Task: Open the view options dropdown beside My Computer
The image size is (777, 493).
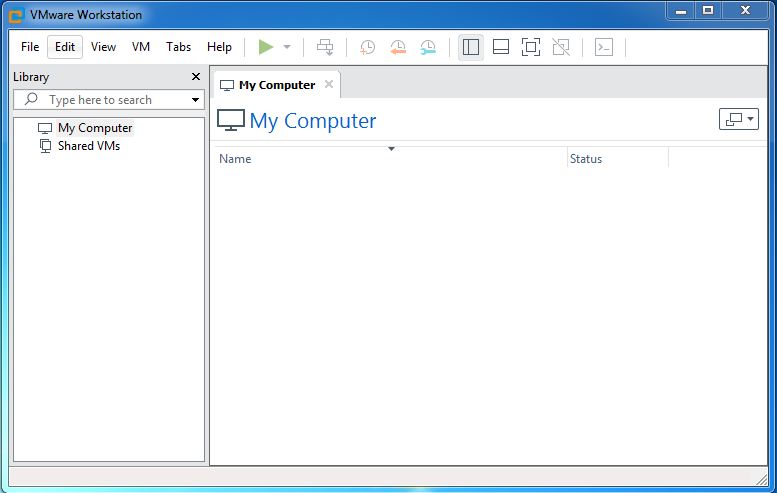Action: click(738, 119)
